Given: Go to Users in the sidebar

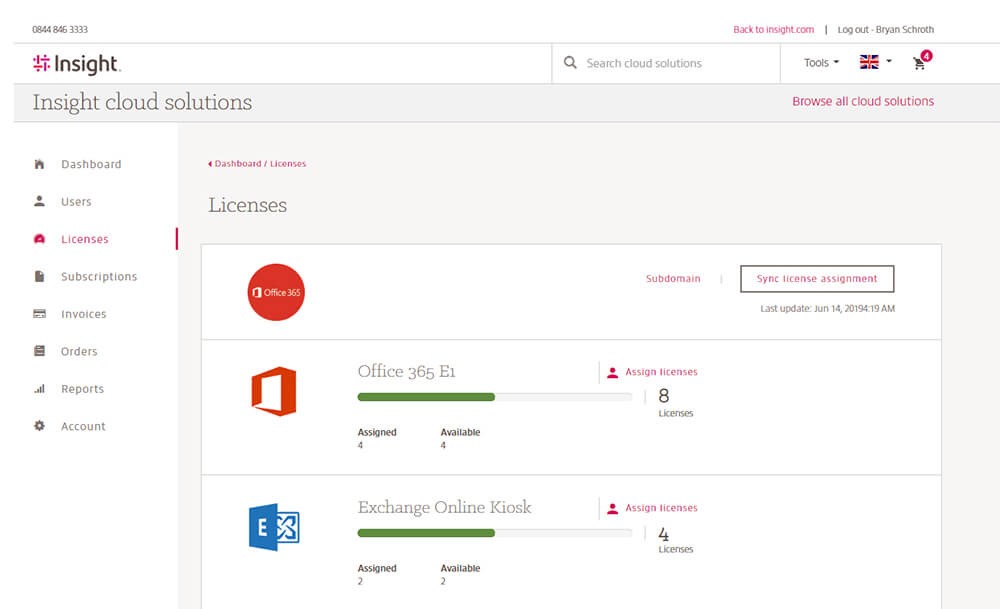Looking at the screenshot, I should click(76, 202).
